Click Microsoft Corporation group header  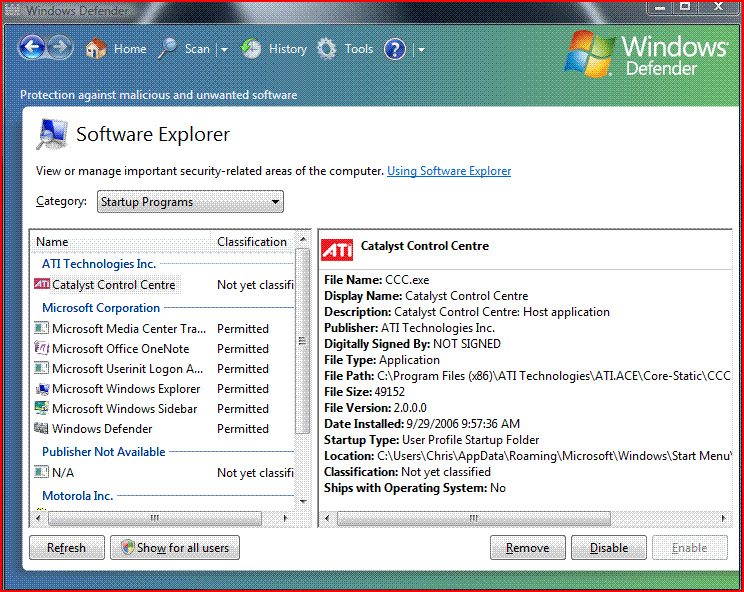pos(101,308)
